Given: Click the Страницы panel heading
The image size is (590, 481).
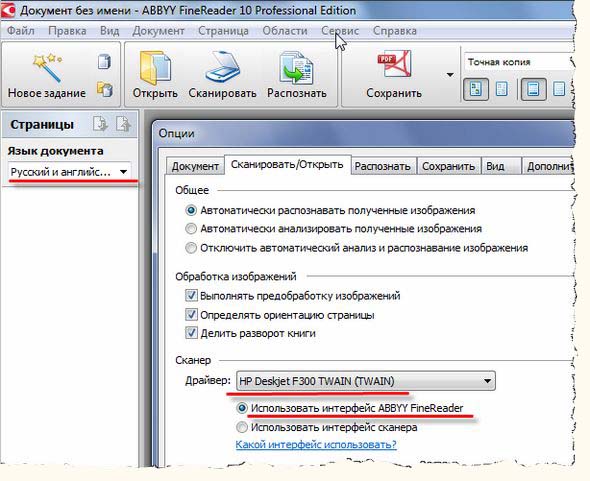Looking at the screenshot, I should click(x=42, y=125).
